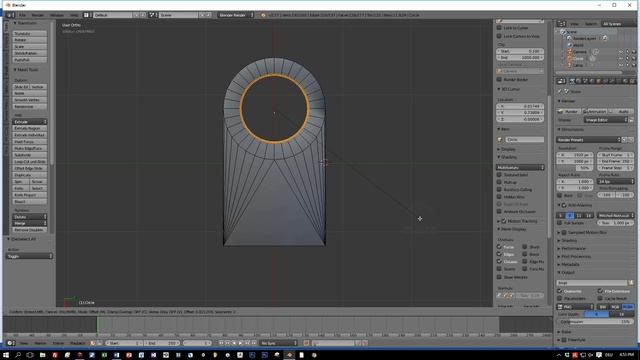The image size is (640, 360).
Task: Click the Subdivide button
Action: (29, 155)
